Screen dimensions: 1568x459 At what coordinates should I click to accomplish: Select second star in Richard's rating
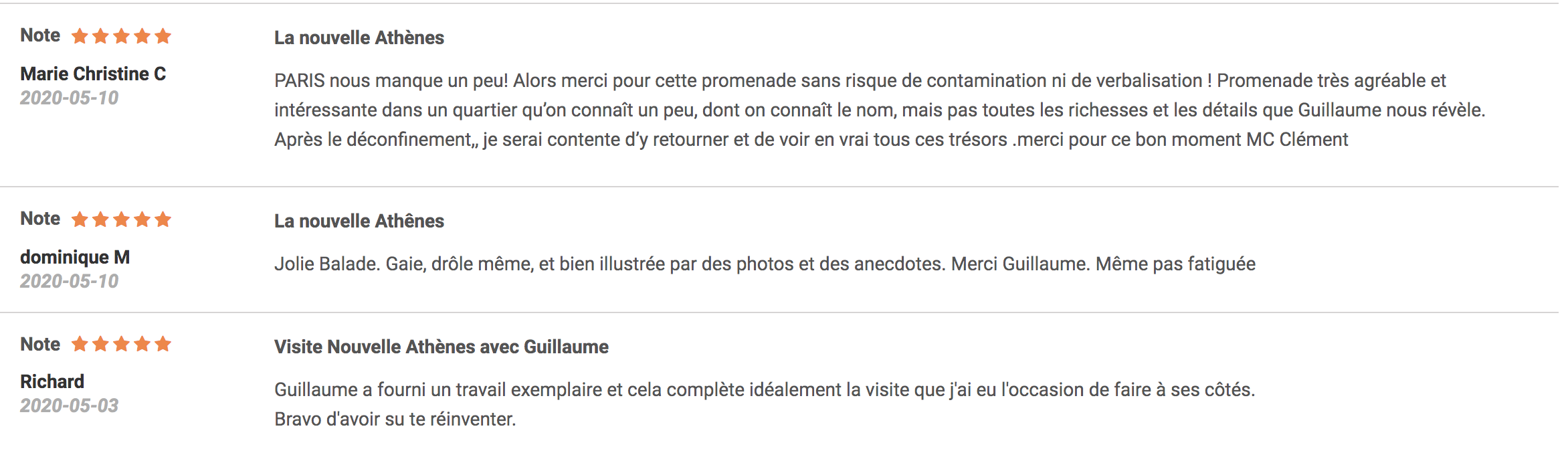pyautogui.click(x=101, y=344)
